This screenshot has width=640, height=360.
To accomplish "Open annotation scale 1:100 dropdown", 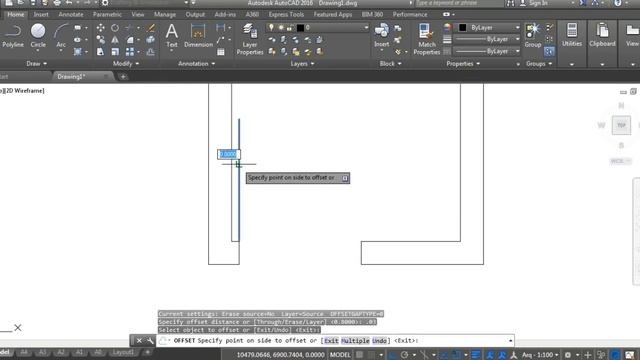I will [x=540, y=355].
